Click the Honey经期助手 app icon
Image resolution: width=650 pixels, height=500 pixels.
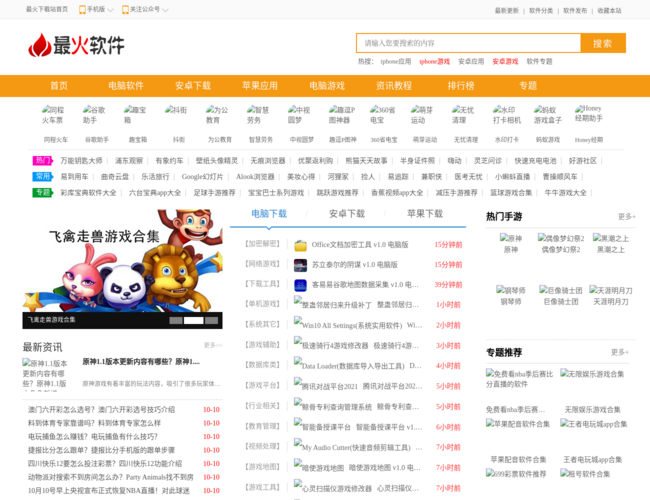[589, 113]
